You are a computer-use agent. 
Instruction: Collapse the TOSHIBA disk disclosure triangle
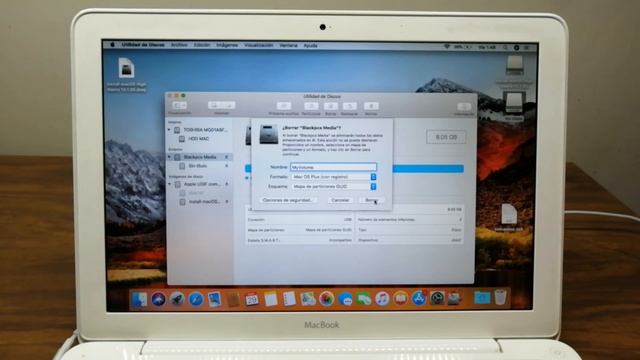click(x=170, y=130)
